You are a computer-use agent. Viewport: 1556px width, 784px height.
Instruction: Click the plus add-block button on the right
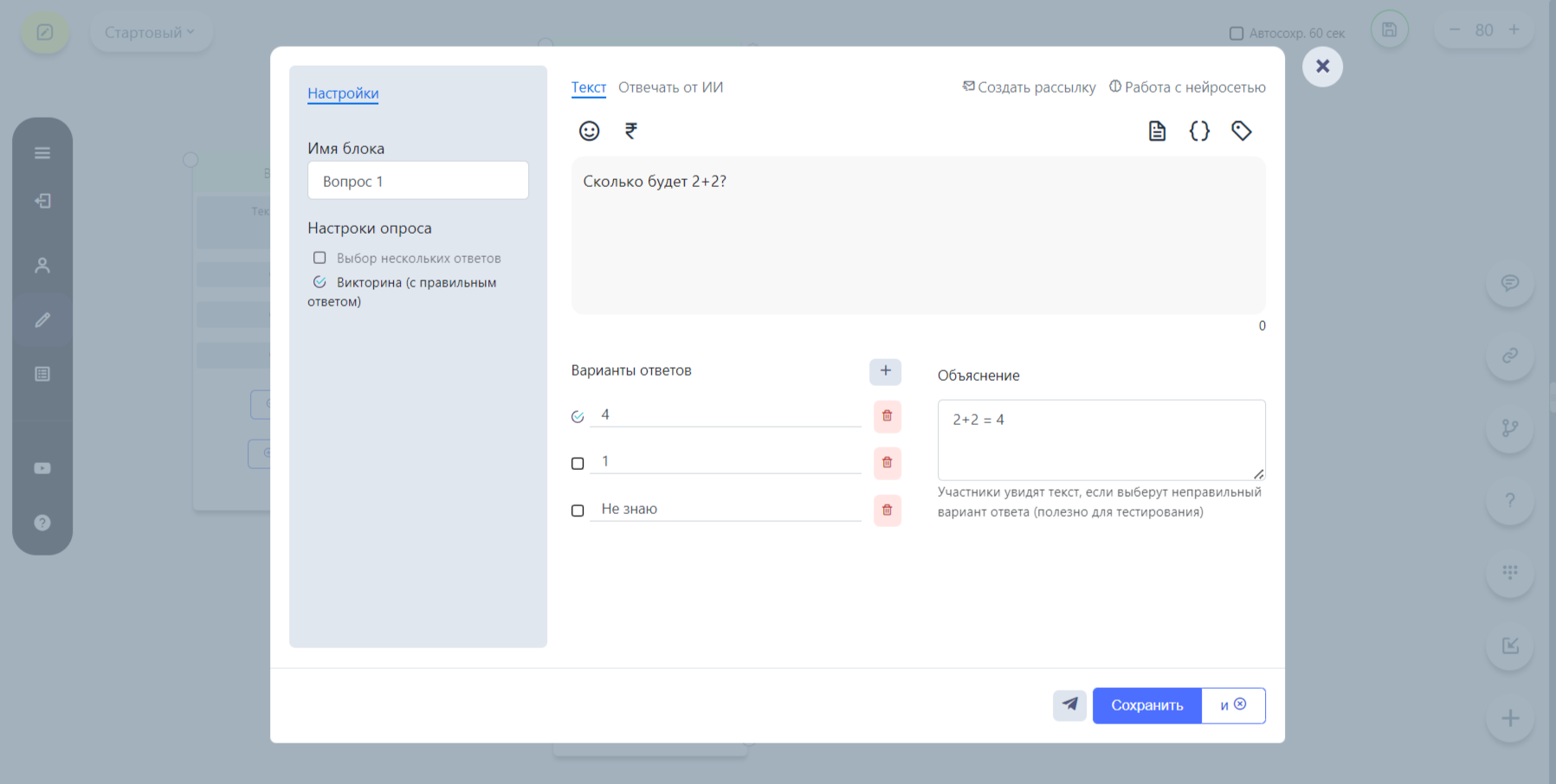point(1510,718)
